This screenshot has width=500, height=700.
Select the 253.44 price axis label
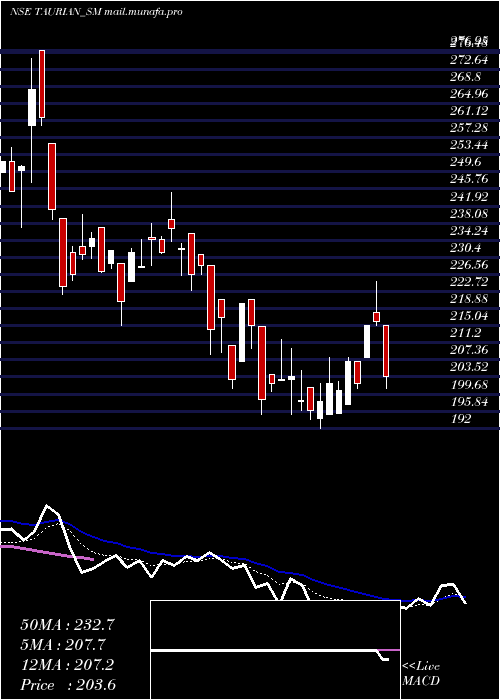469,145
